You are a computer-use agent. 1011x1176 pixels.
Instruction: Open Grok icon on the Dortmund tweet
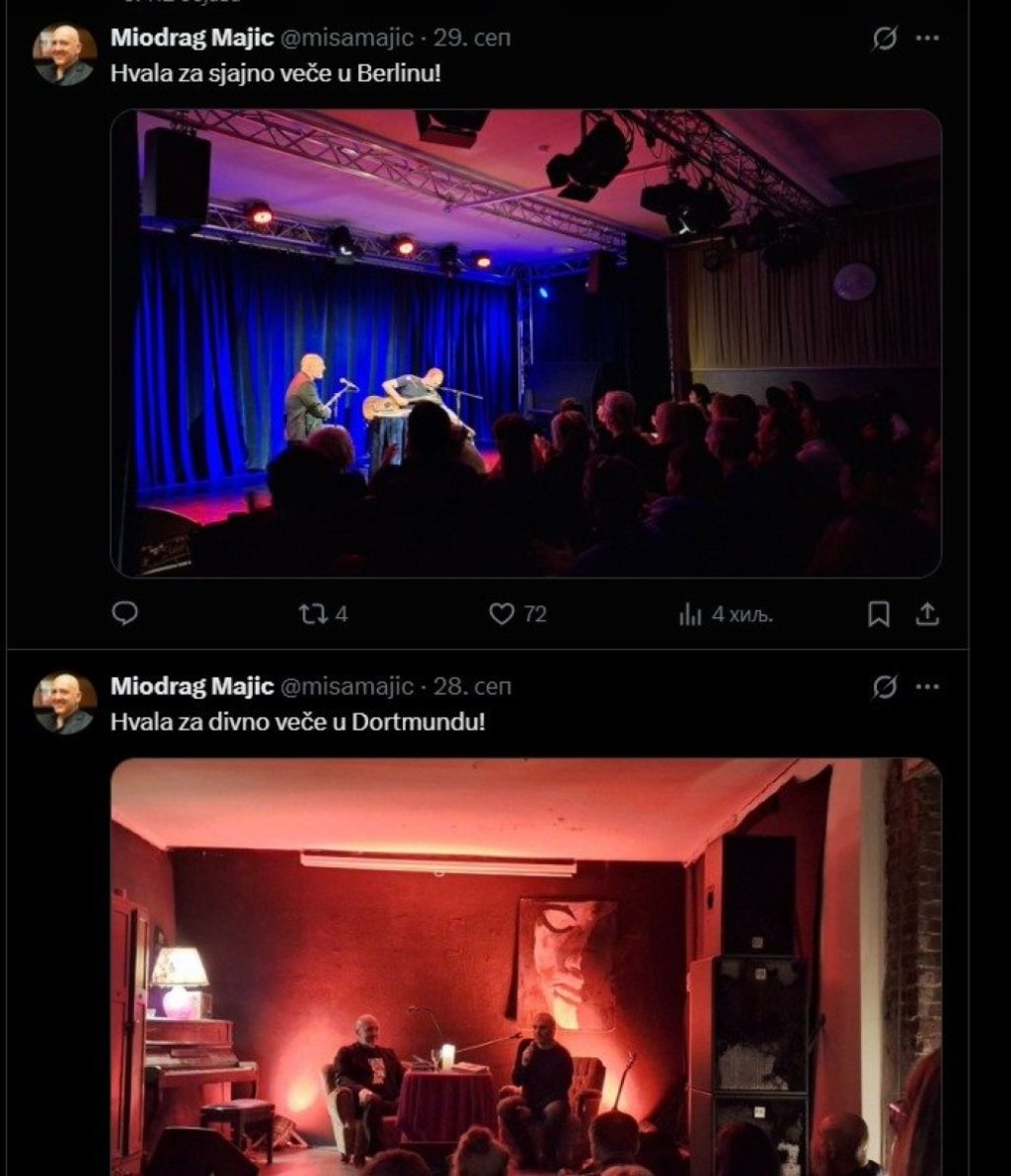pyautogui.click(x=885, y=686)
